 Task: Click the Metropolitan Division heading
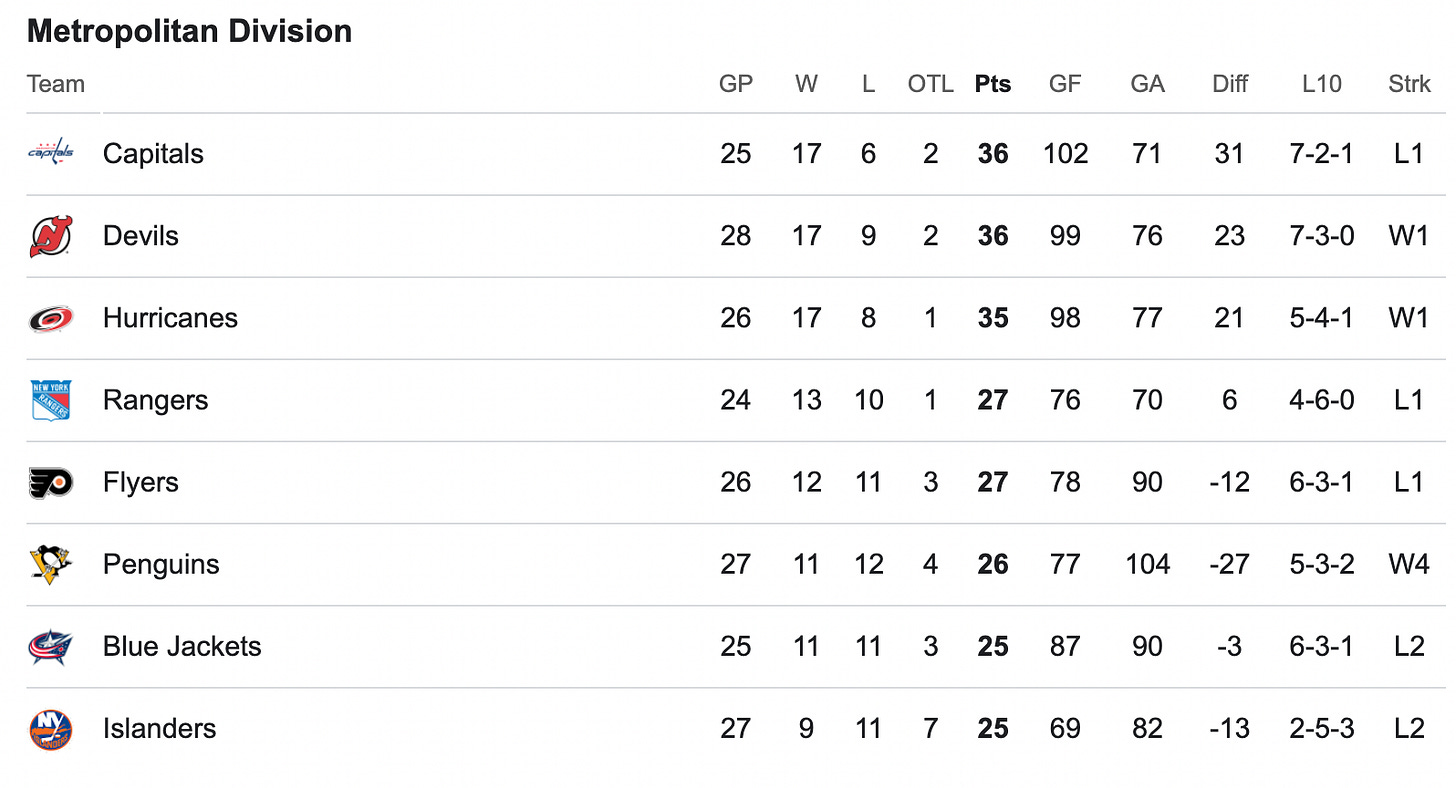coord(189,31)
